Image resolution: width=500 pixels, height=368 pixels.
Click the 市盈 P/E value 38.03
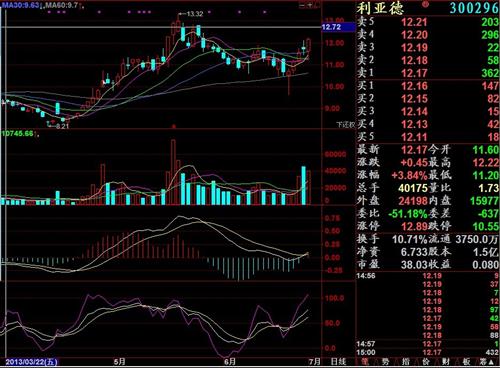(x=414, y=265)
